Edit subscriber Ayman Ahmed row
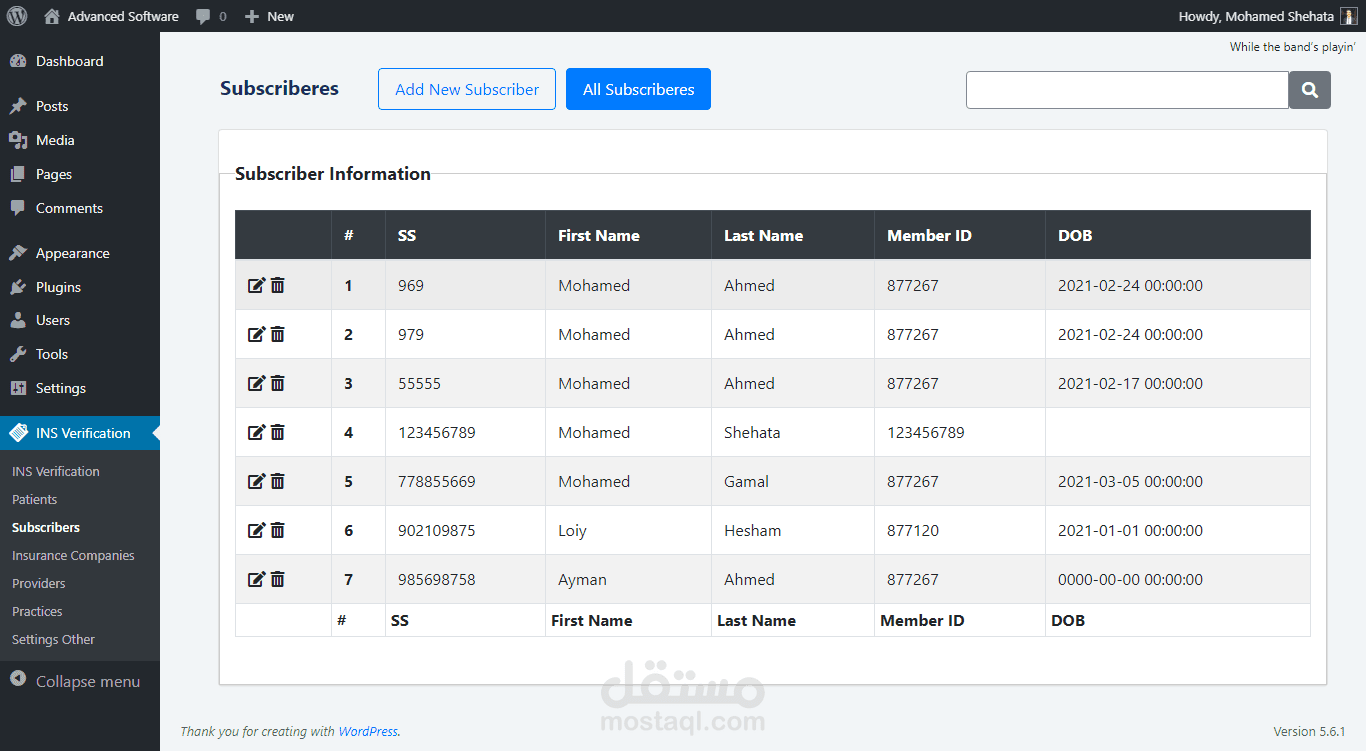Screen dimensions: 1366x751 click(256, 579)
